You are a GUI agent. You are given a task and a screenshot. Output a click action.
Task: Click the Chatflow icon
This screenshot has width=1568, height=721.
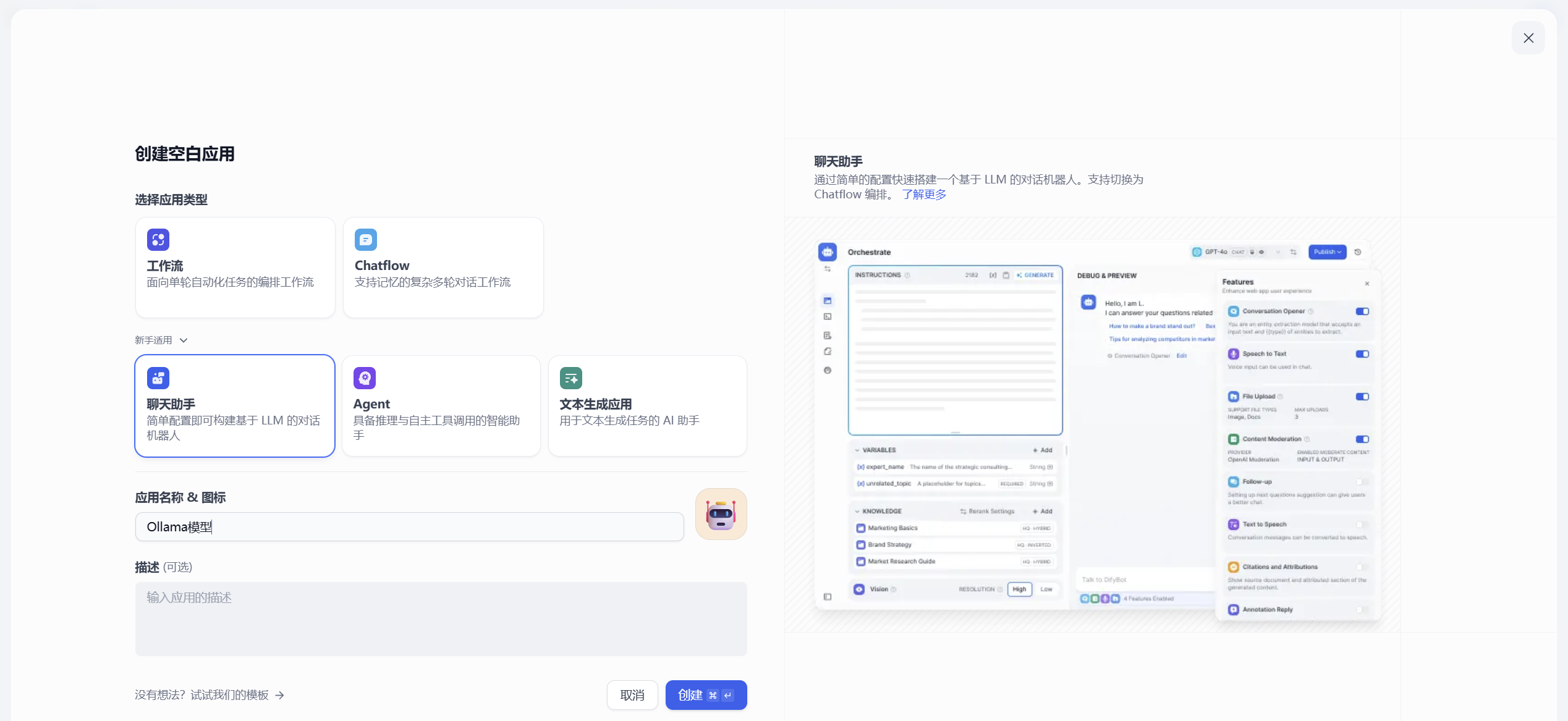click(365, 240)
